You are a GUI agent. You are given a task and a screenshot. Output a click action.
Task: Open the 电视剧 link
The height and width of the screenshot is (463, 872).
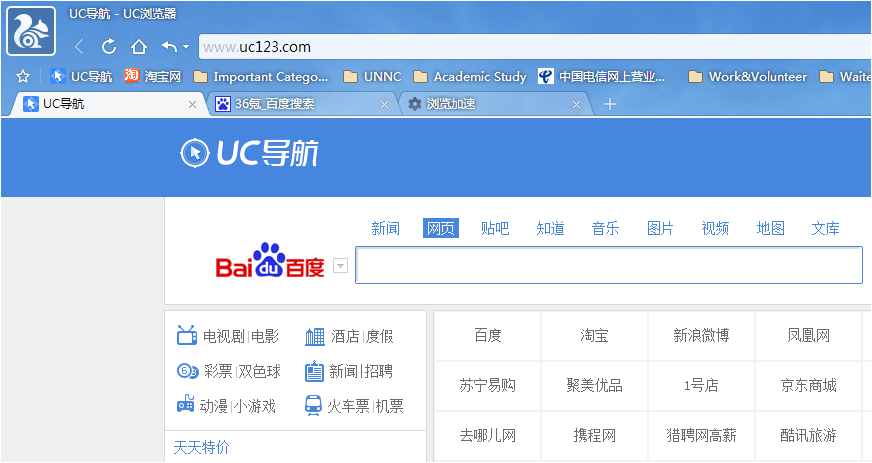click(224, 336)
